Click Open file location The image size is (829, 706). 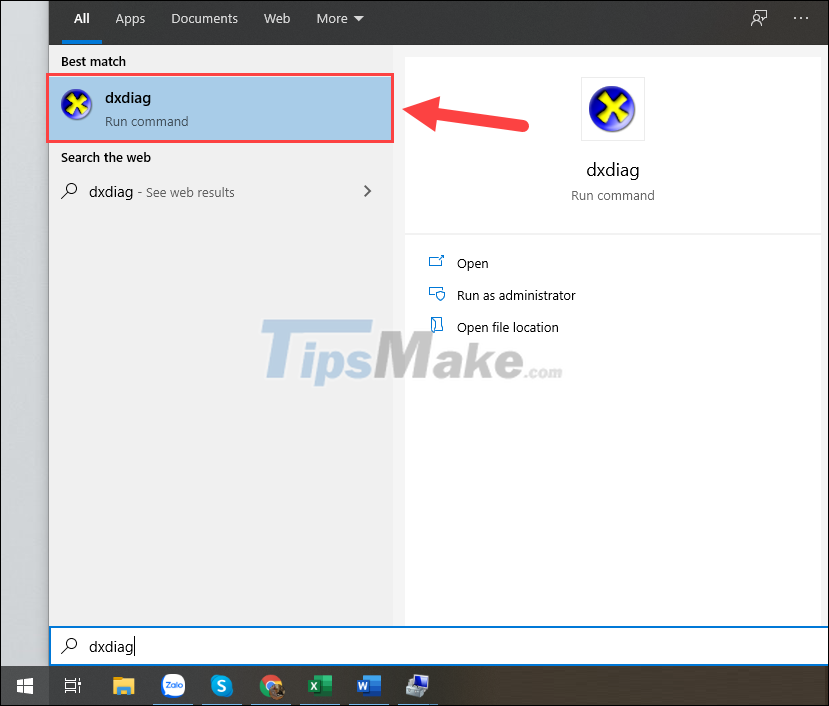click(x=507, y=327)
